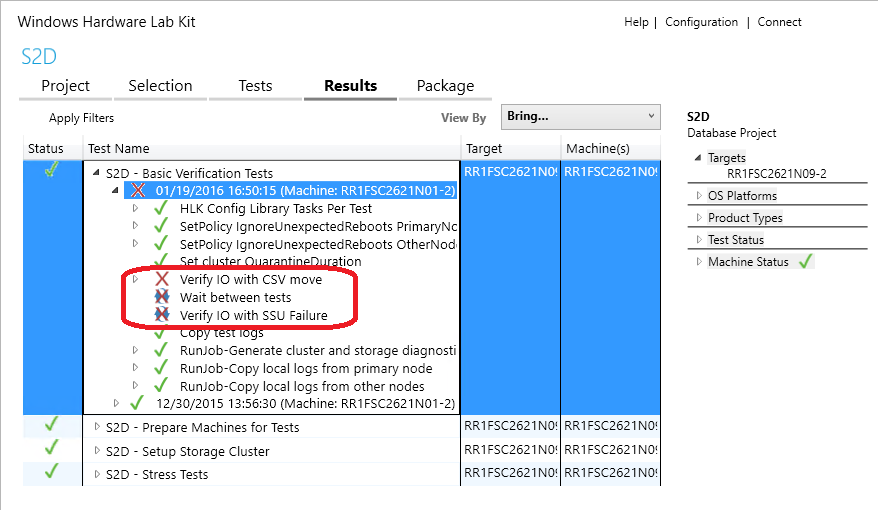Click Machine(s) cell of Setup Storage Cluster row
This screenshot has width=878, height=510.
pos(610,450)
